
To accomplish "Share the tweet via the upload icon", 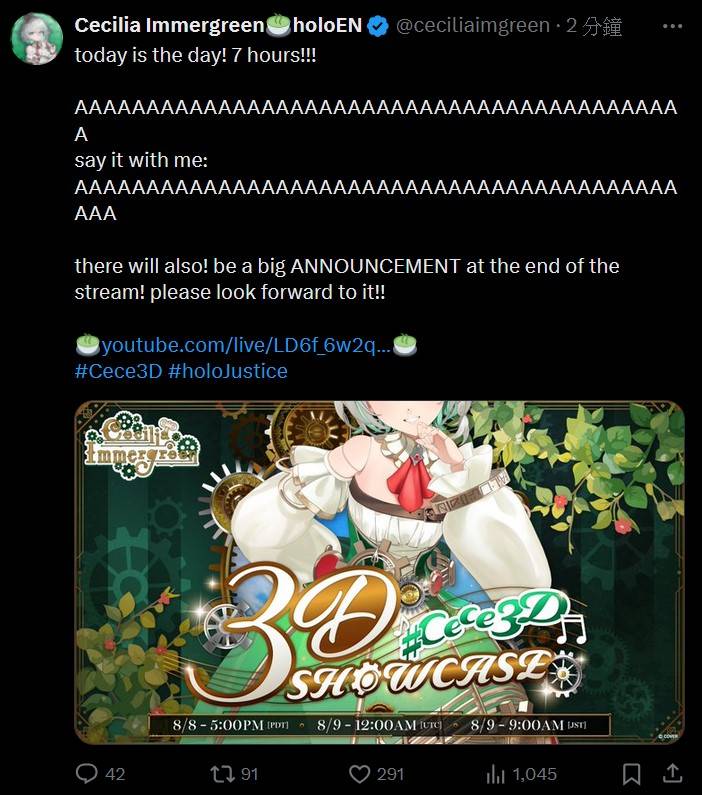I will pyautogui.click(x=672, y=773).
